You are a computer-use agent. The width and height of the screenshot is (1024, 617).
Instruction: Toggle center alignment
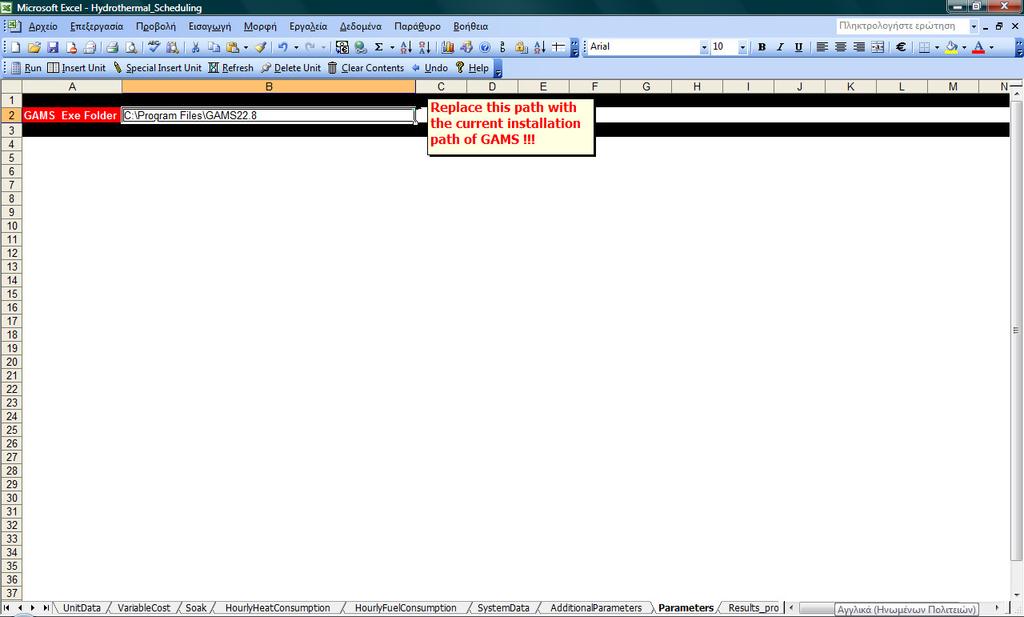pyautogui.click(x=840, y=47)
